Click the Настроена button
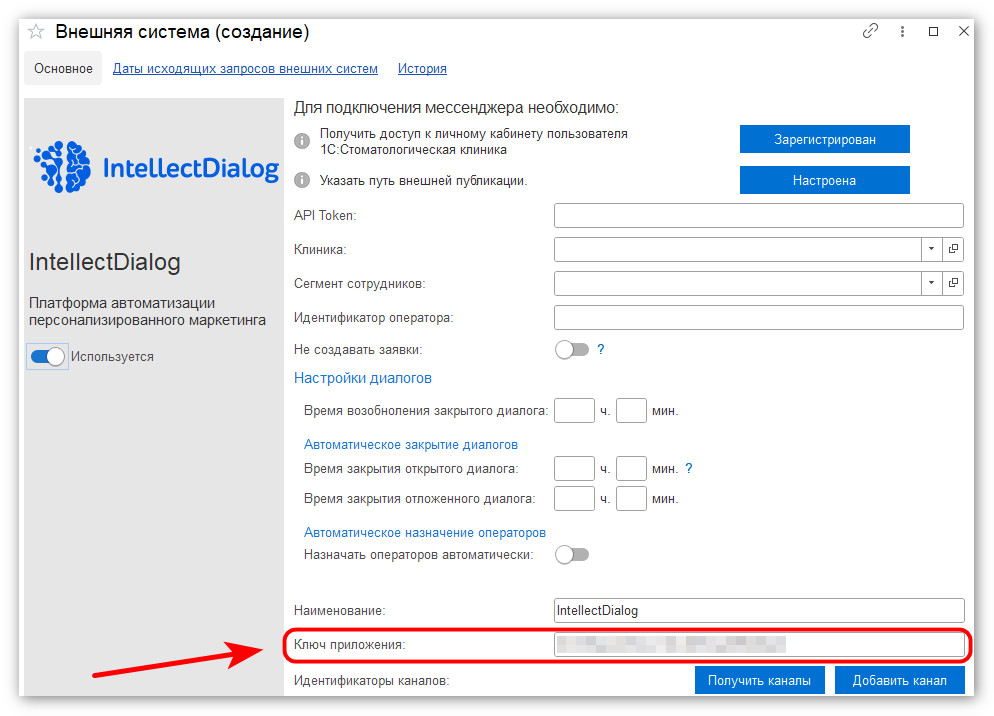994x716 pixels. (825, 180)
